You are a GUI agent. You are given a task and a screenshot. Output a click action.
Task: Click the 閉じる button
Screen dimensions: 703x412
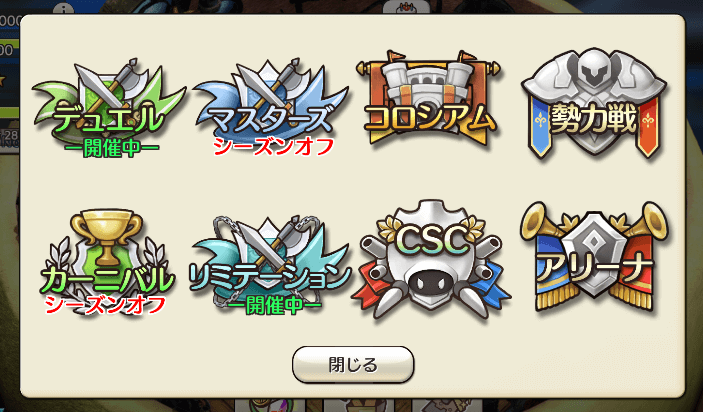[x=353, y=364]
